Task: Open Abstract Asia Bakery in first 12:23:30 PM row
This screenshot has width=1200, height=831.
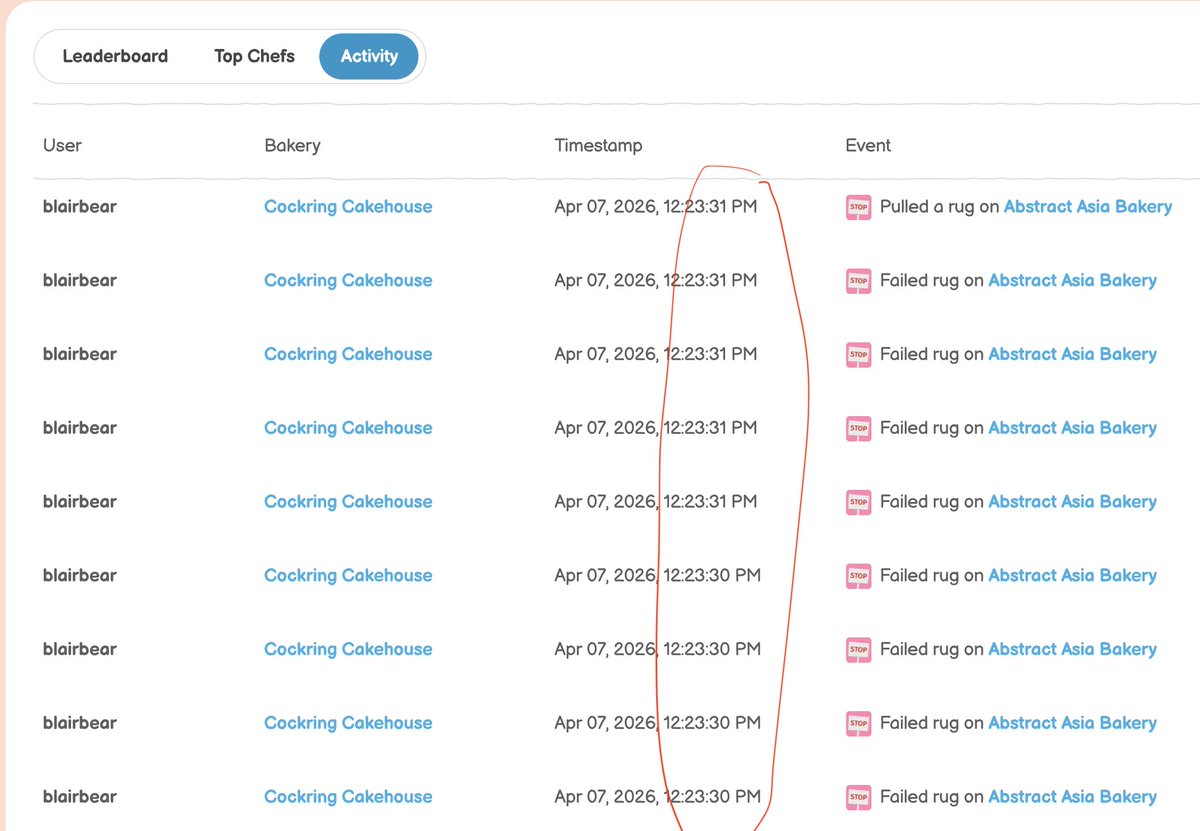Action: click(1072, 576)
